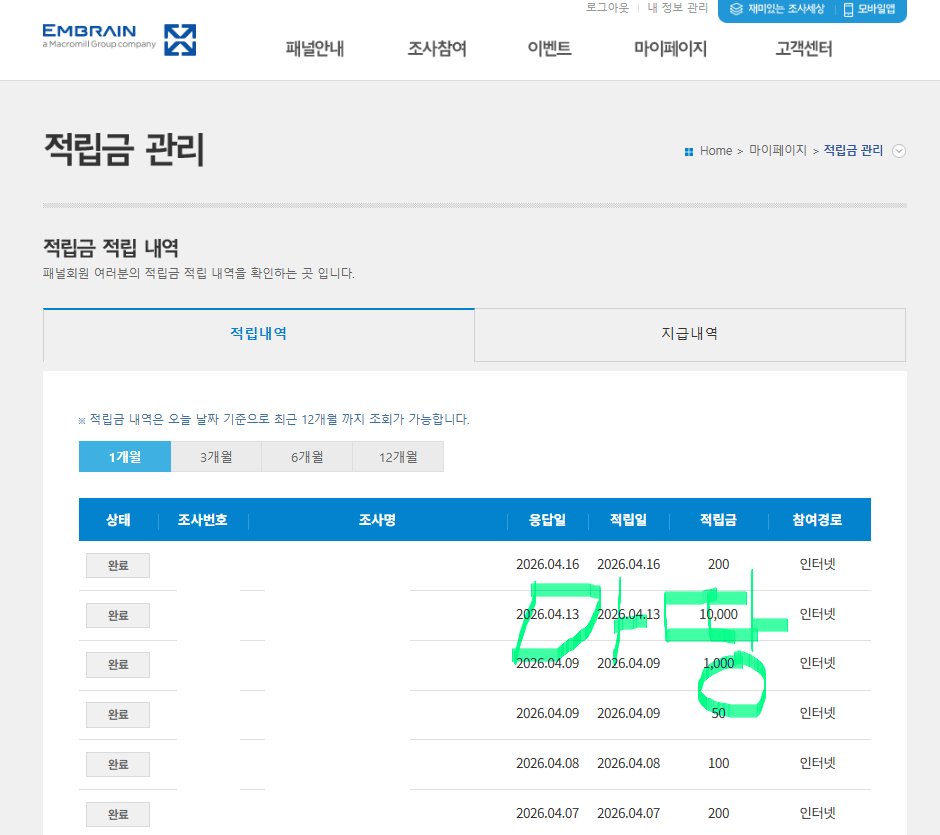Select the 6개월 period filter
940x835 pixels.
pyautogui.click(x=306, y=456)
